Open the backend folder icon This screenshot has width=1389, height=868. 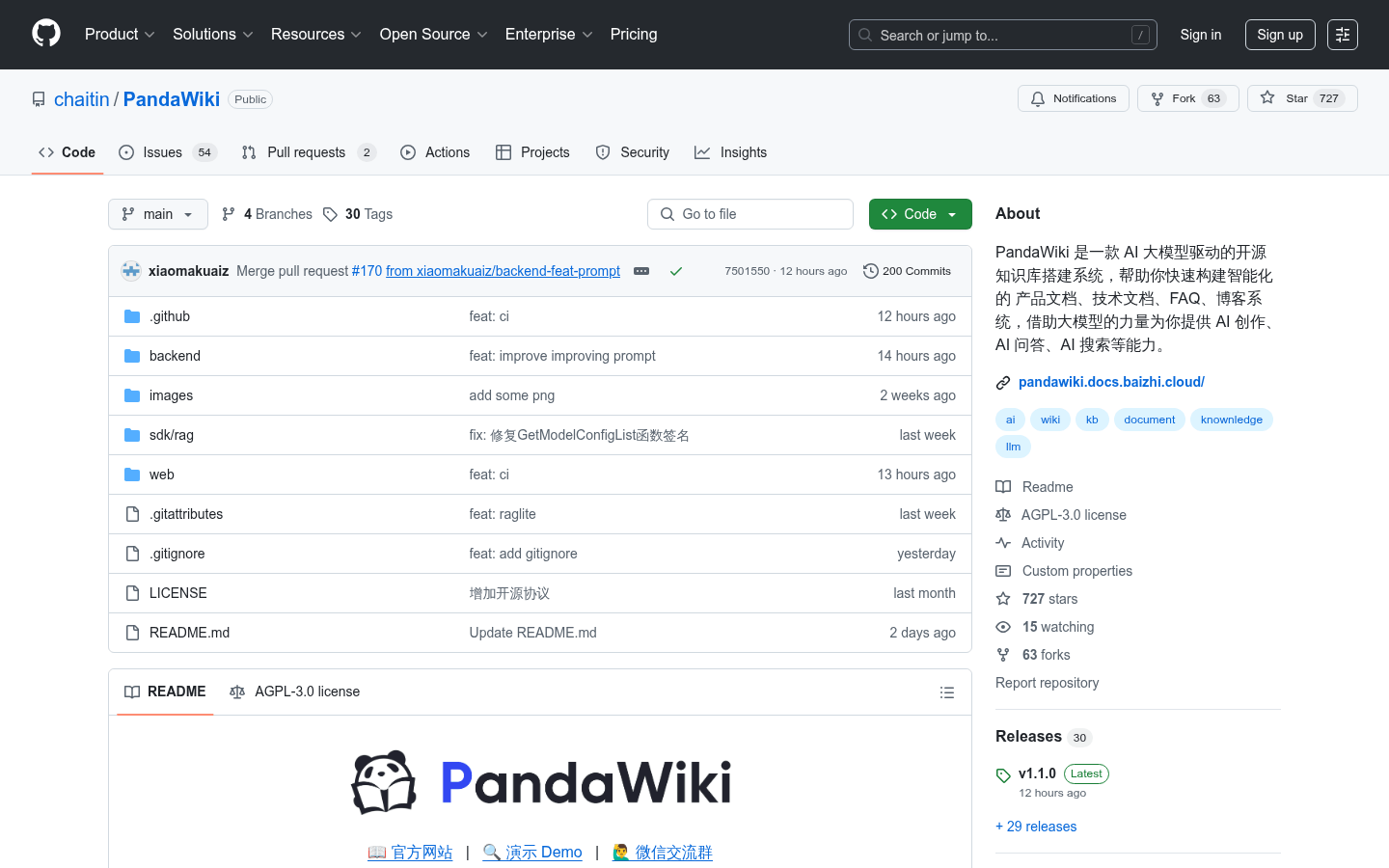(x=132, y=355)
